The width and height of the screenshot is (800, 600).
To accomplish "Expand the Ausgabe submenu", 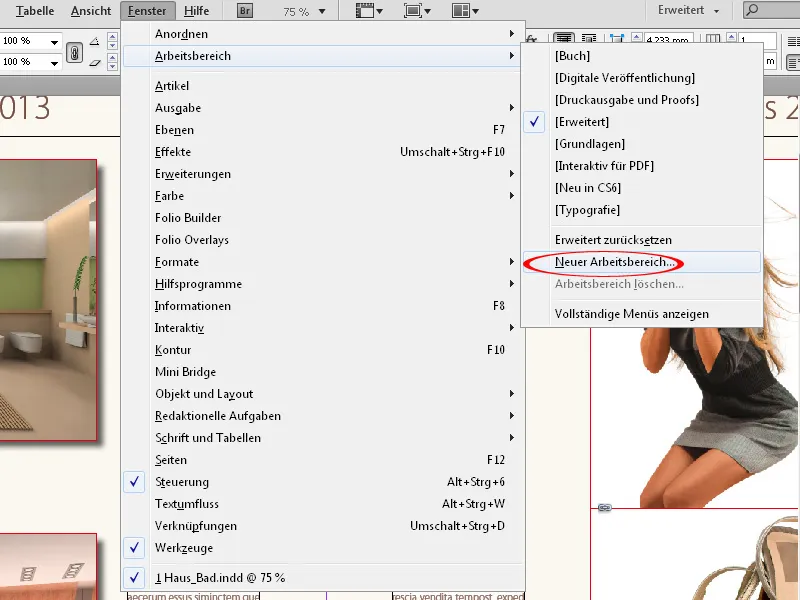I will click(x=324, y=108).
